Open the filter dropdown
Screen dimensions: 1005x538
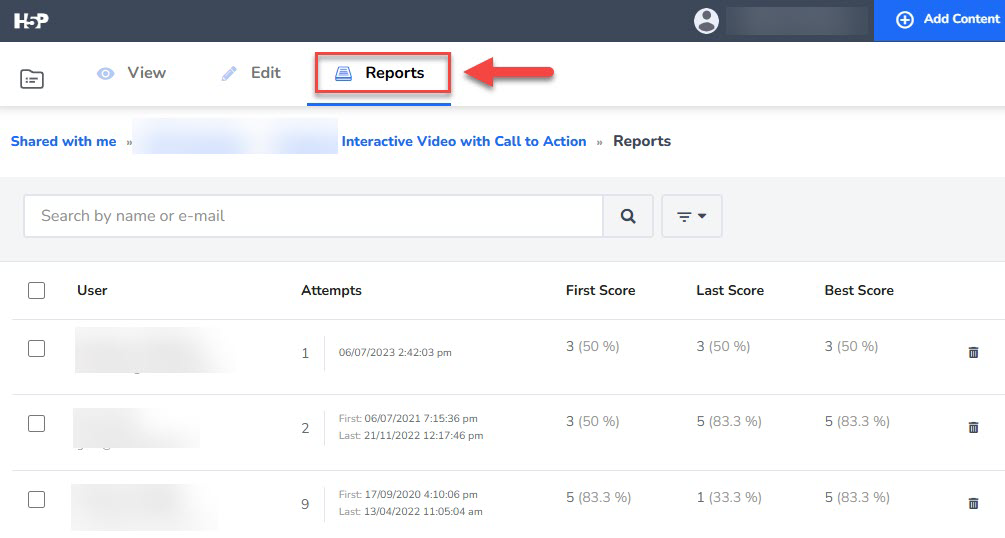coord(692,216)
